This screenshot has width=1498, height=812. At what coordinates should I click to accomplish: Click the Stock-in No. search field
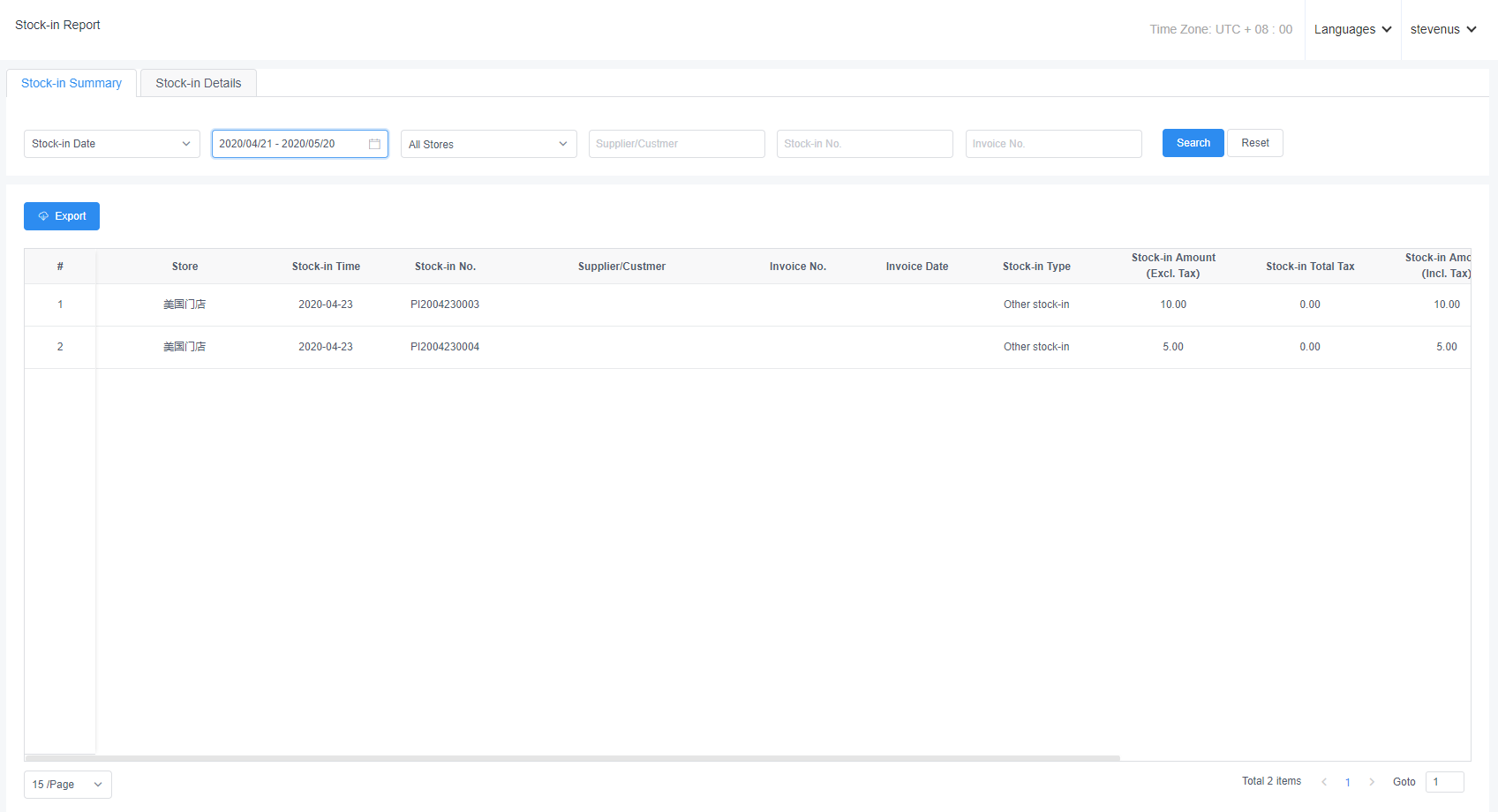864,144
